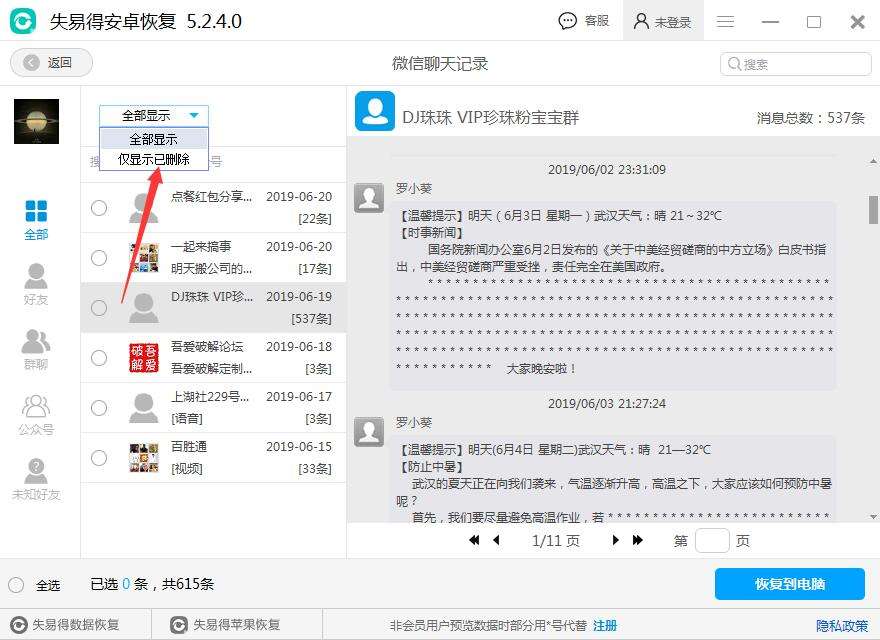Click date 2019-06-18 of 吾爱破解论坛

pyautogui.click(x=299, y=346)
